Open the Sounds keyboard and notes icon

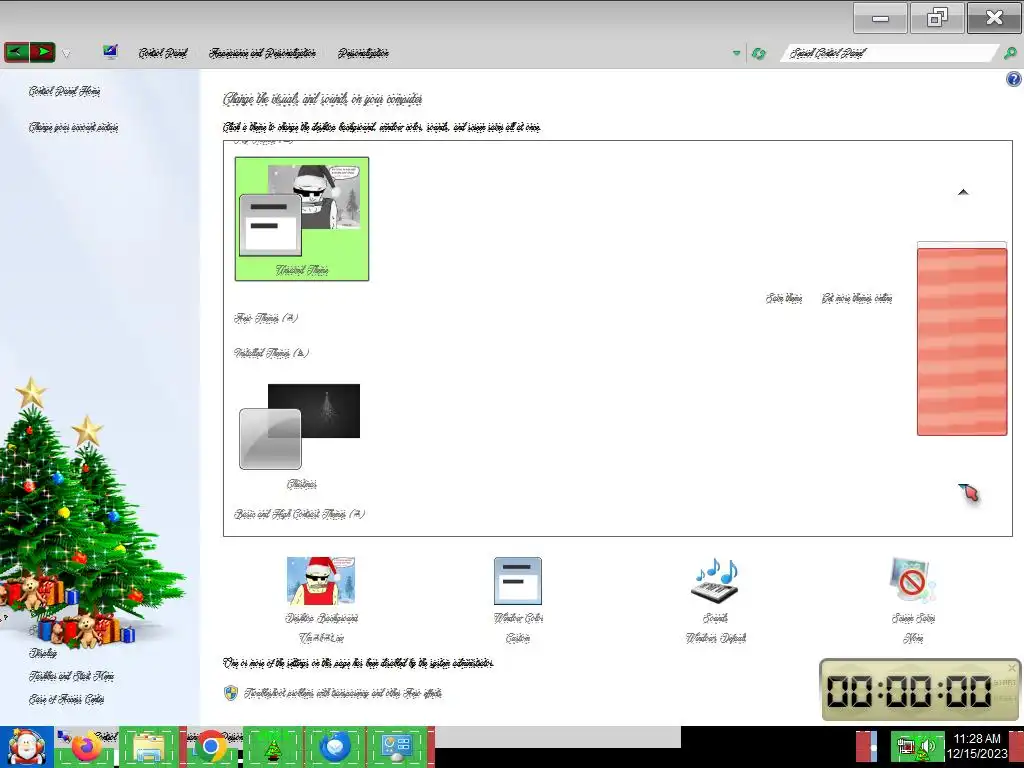pyautogui.click(x=715, y=581)
